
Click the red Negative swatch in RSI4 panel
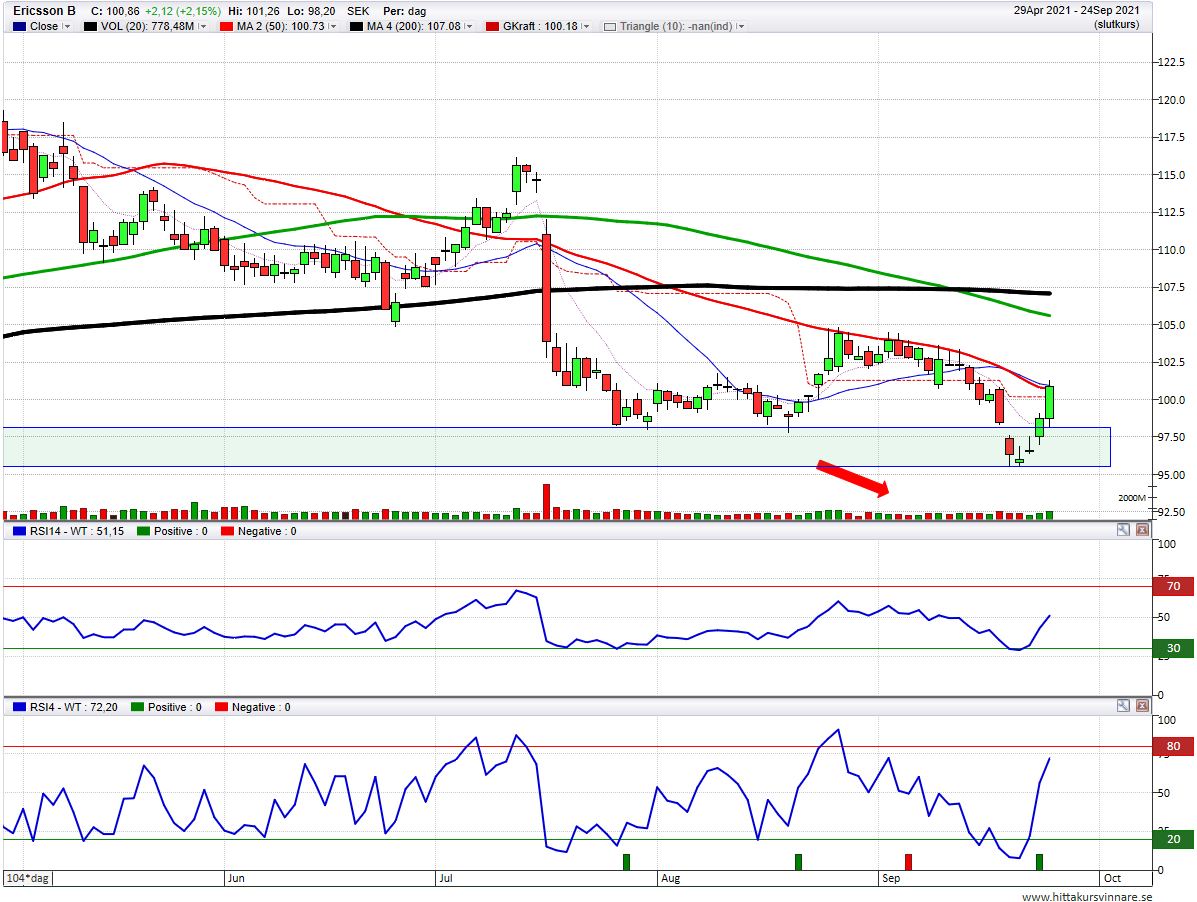point(221,707)
